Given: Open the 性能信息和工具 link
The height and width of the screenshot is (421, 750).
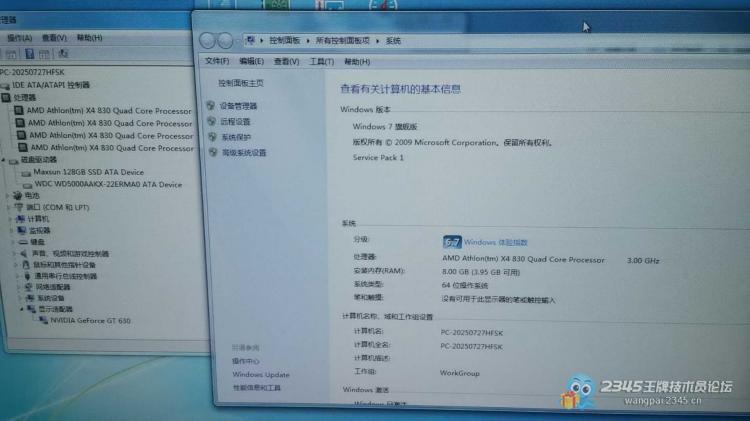Looking at the screenshot, I should point(257,388).
